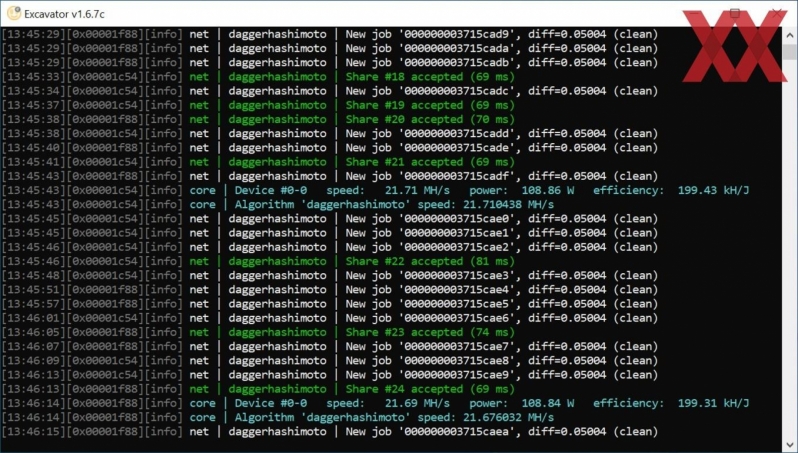
Task: Select job ID '000000003715cae1' text
Action: tap(461, 233)
